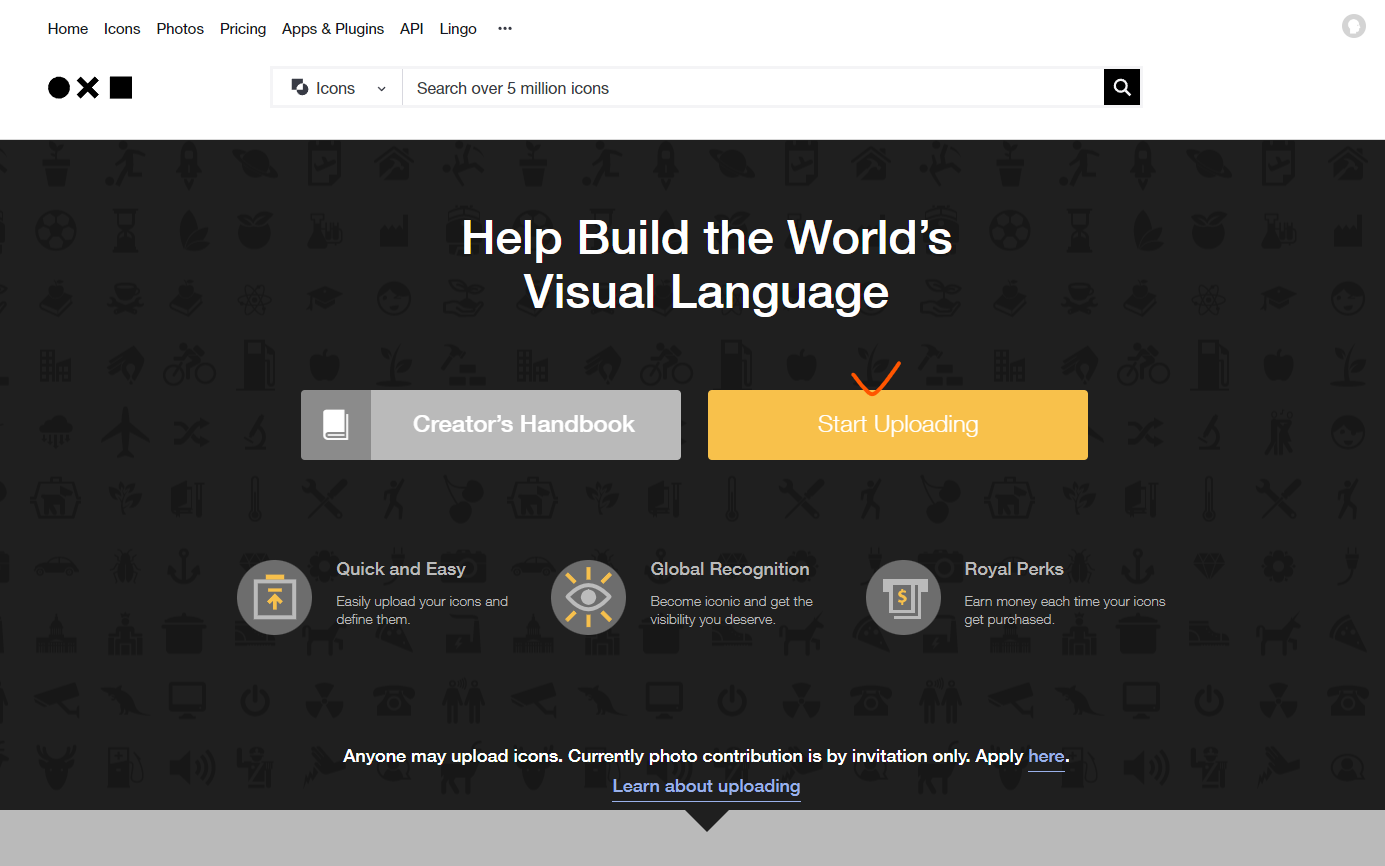Open the Pricing page
Screen dimensions: 1385x866
[243, 29]
